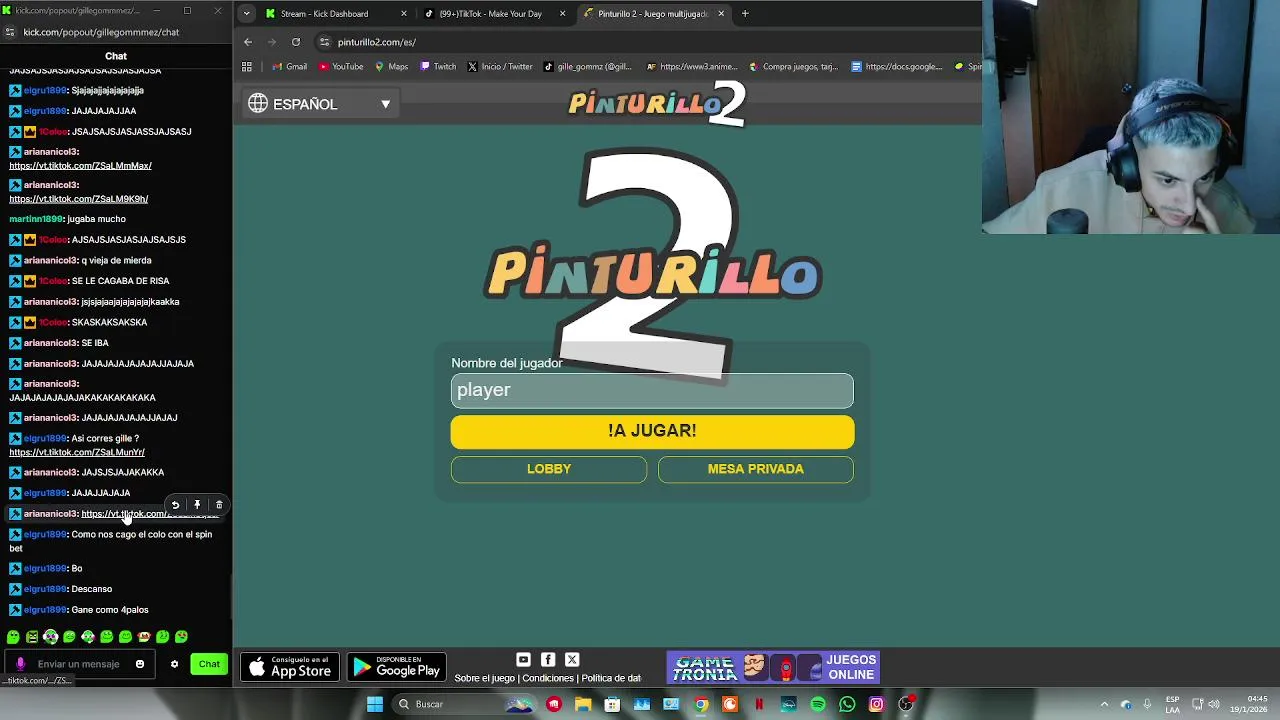
Task: Open the YouTube bookmark
Action: pos(341,67)
